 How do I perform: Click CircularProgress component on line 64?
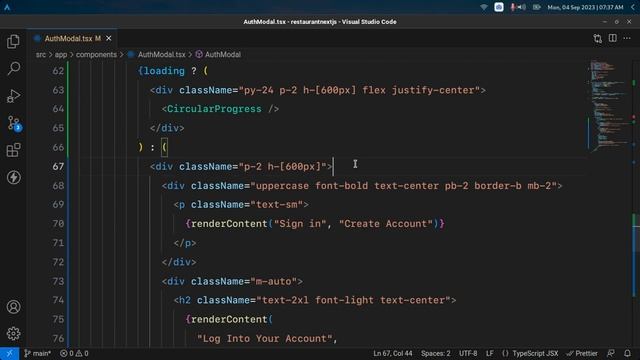tap(214, 109)
